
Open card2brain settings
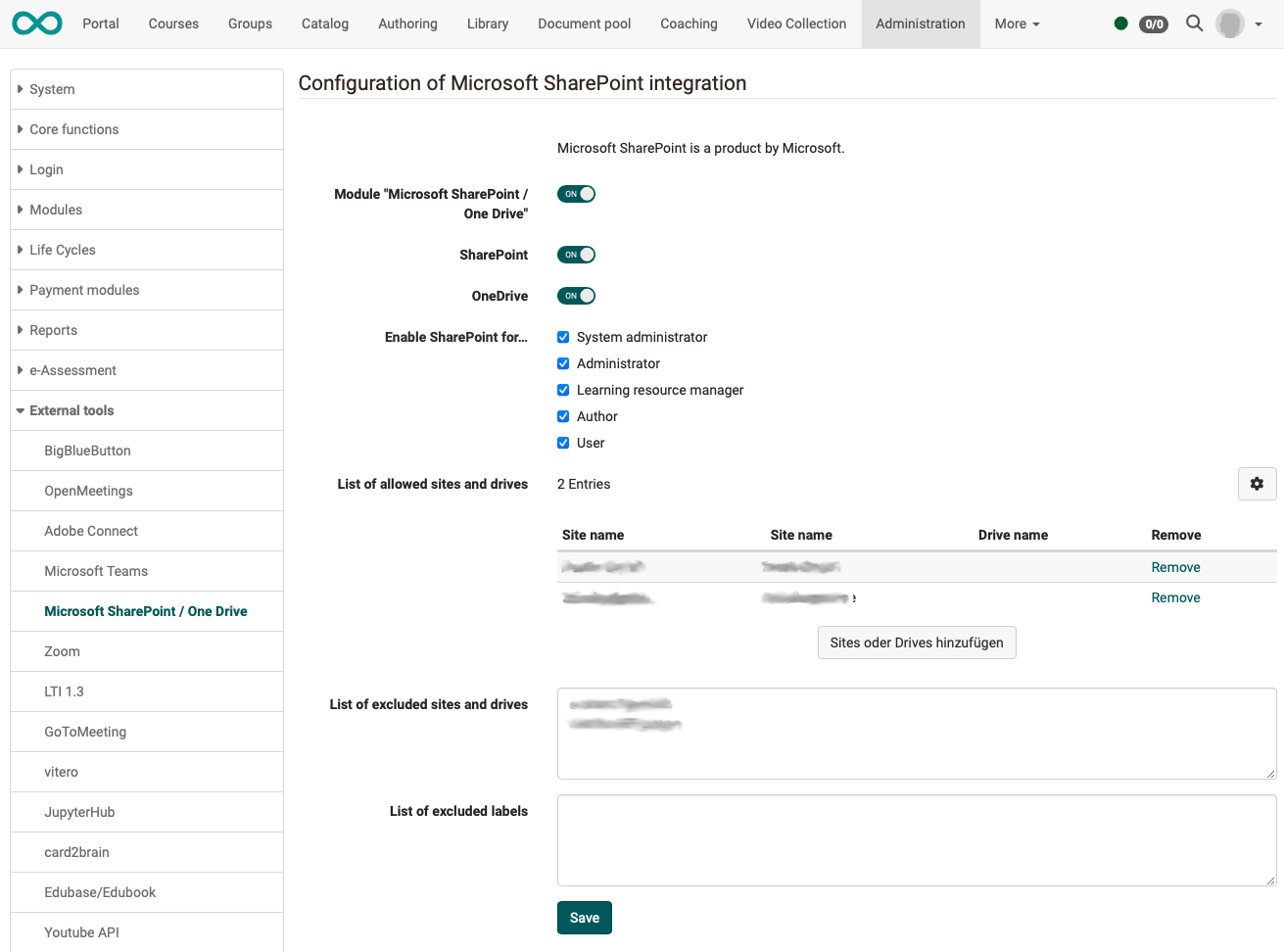(147, 852)
